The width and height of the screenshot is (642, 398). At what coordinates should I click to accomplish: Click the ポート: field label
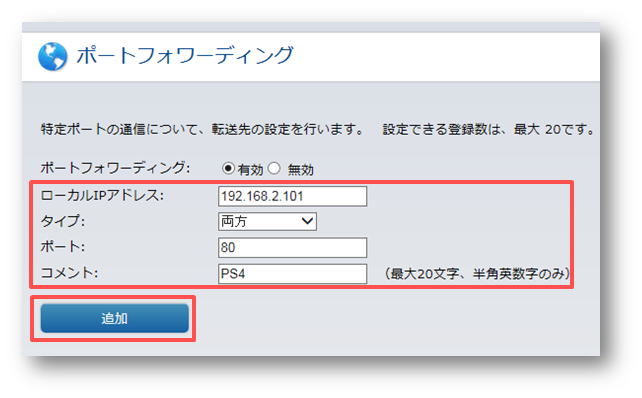(62, 247)
